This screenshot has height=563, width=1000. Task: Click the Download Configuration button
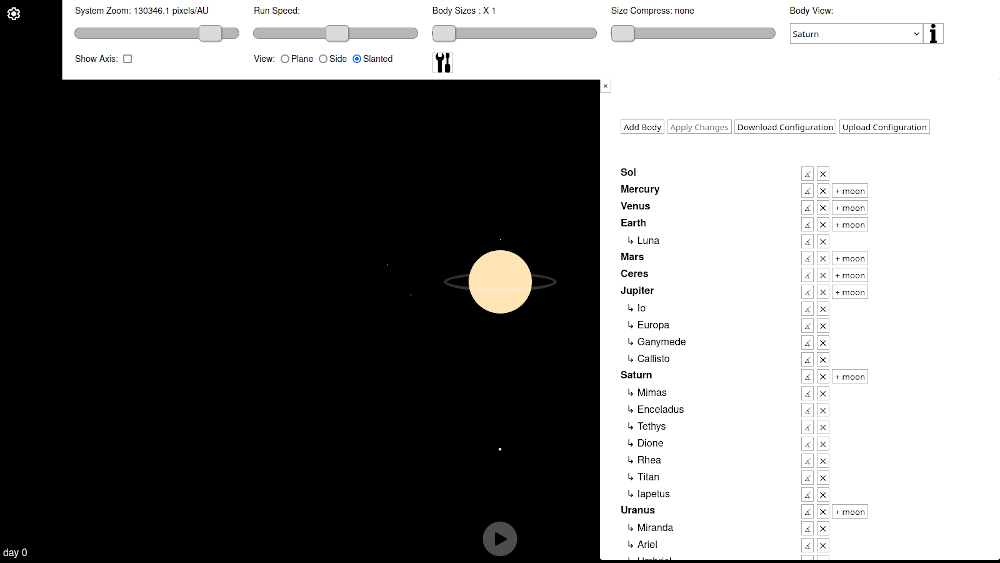pyautogui.click(x=785, y=127)
